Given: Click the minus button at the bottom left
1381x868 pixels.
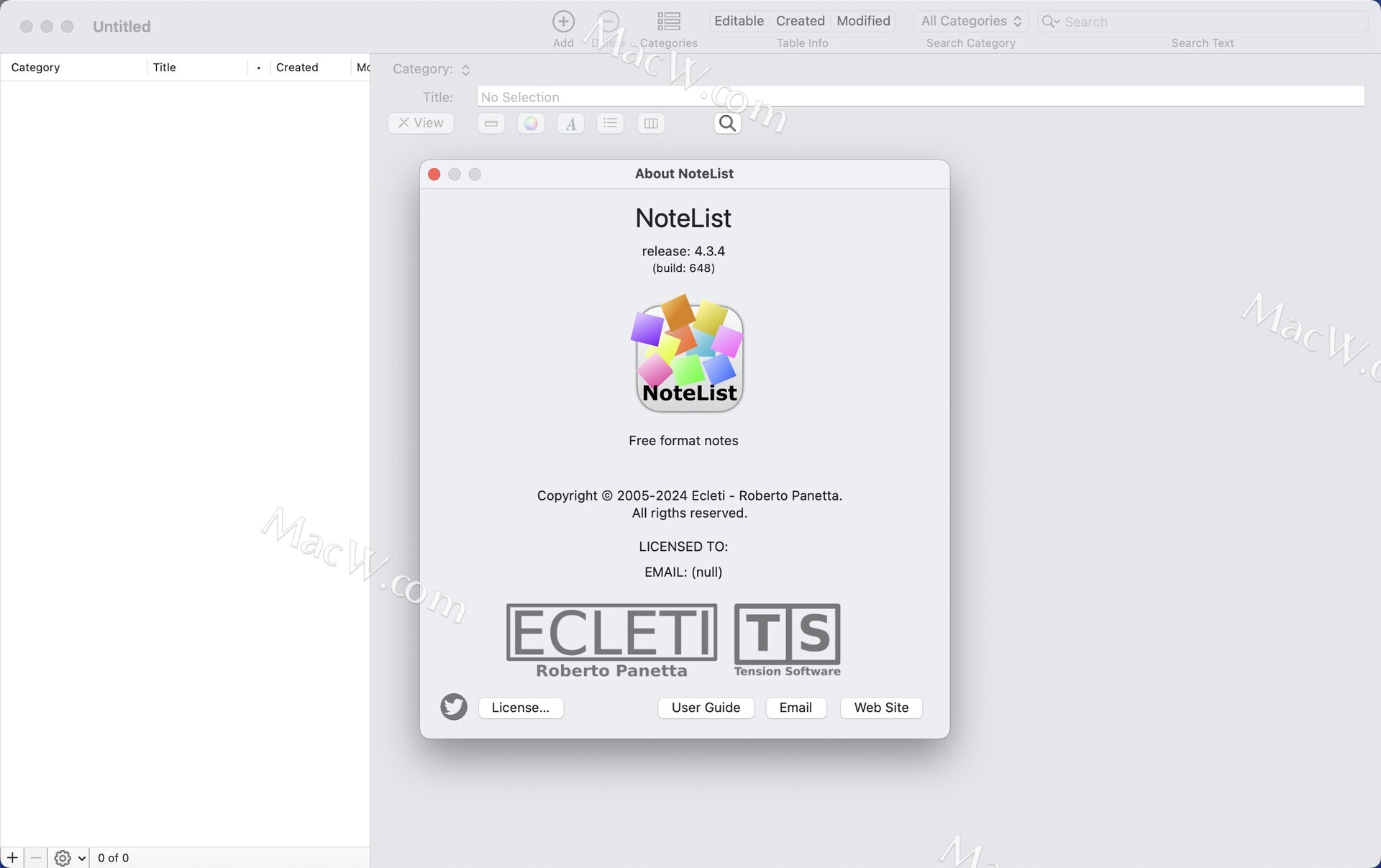Looking at the screenshot, I should (x=36, y=857).
